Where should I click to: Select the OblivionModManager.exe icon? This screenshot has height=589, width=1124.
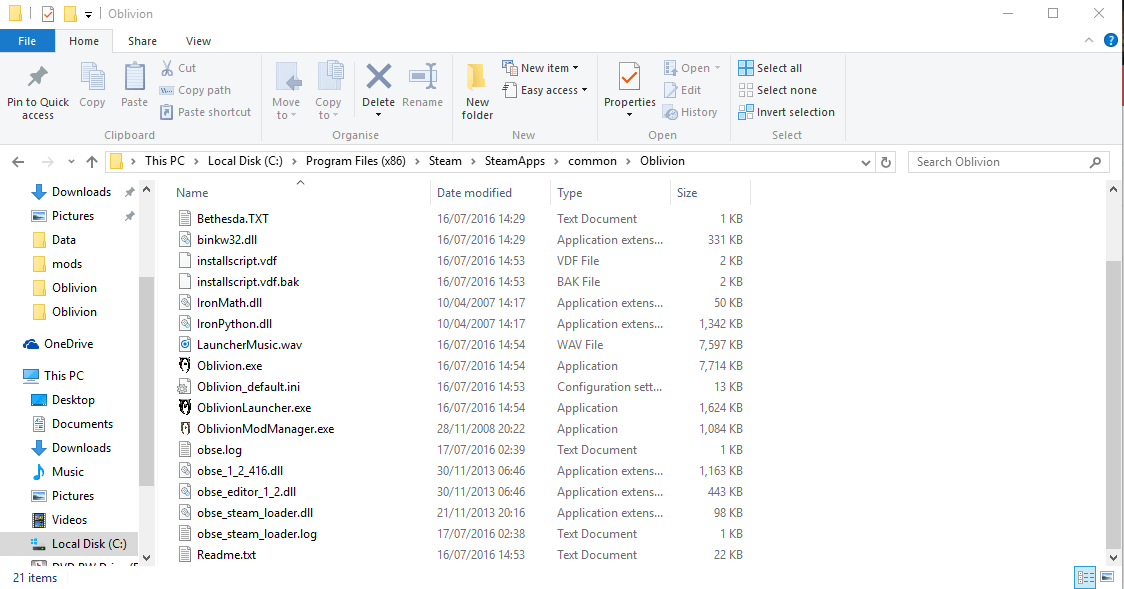tap(185, 428)
